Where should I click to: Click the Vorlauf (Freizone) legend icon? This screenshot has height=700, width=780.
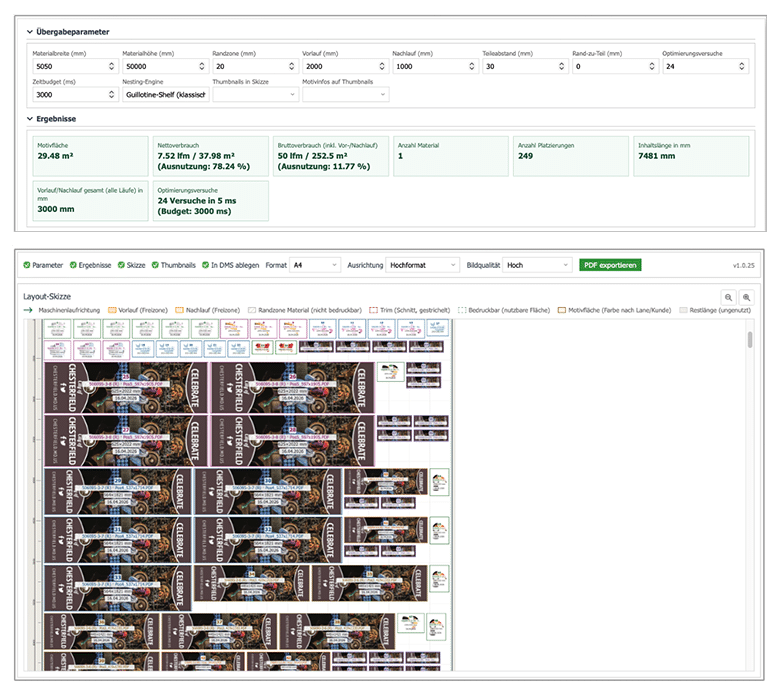[112, 310]
